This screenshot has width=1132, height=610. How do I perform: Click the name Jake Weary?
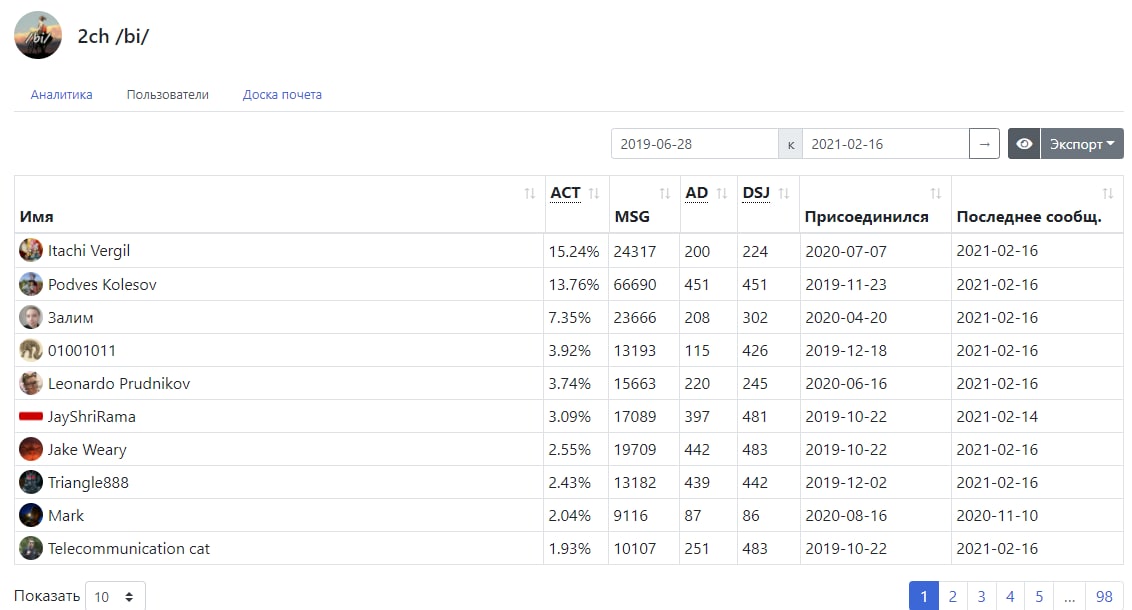pos(87,450)
